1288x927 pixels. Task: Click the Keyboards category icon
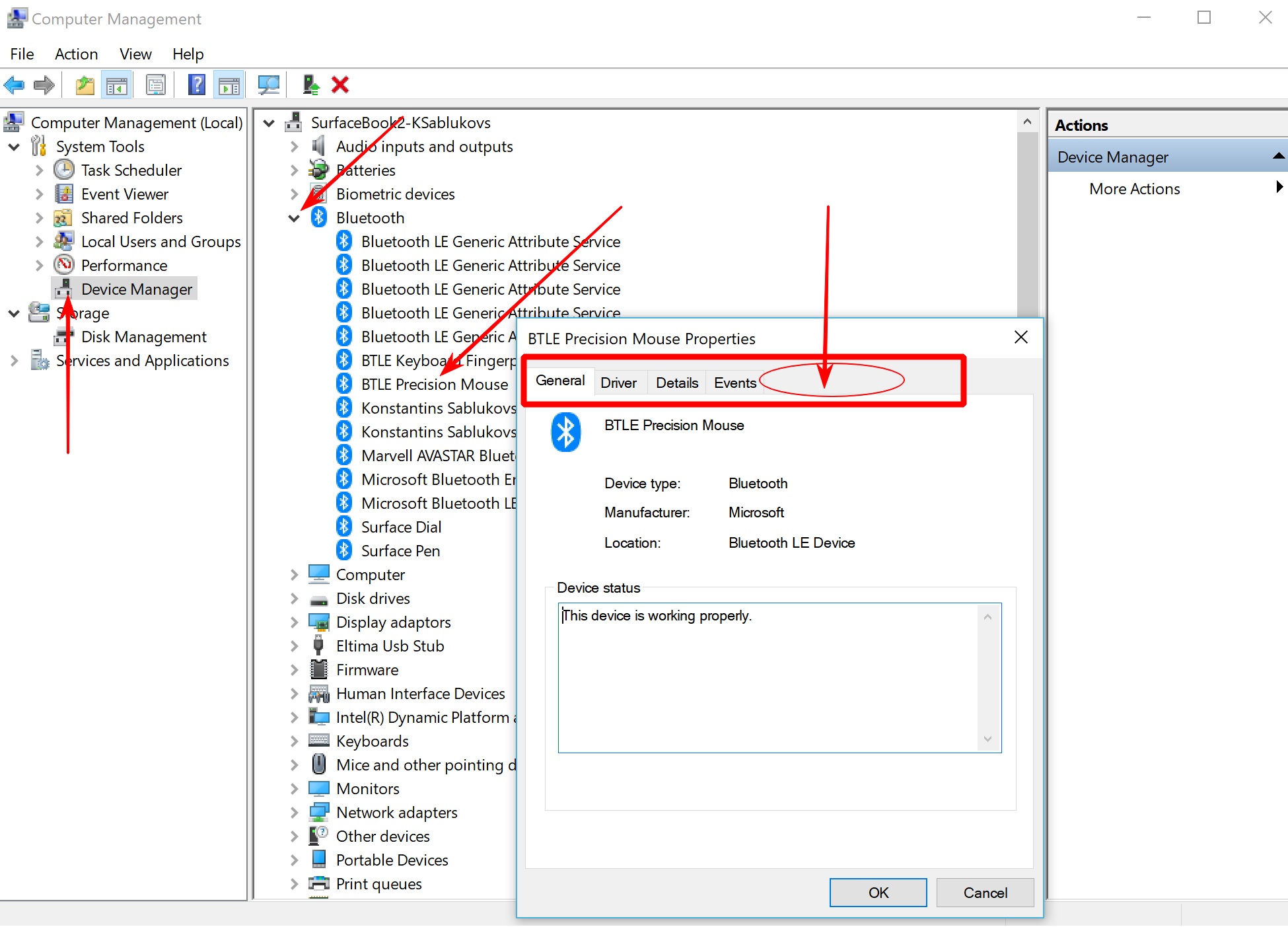319,741
